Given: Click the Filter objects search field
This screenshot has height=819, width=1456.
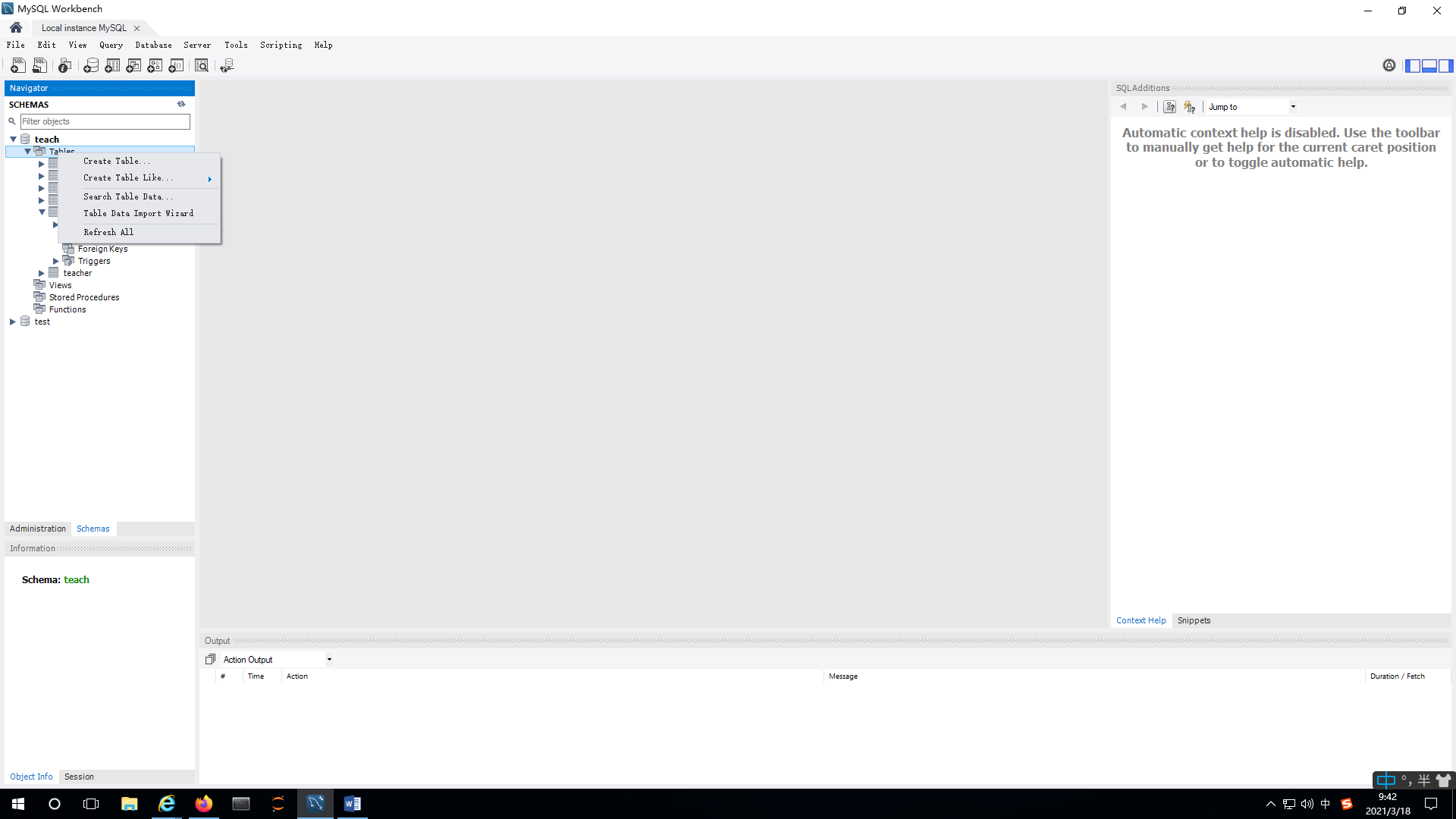Looking at the screenshot, I should [105, 121].
